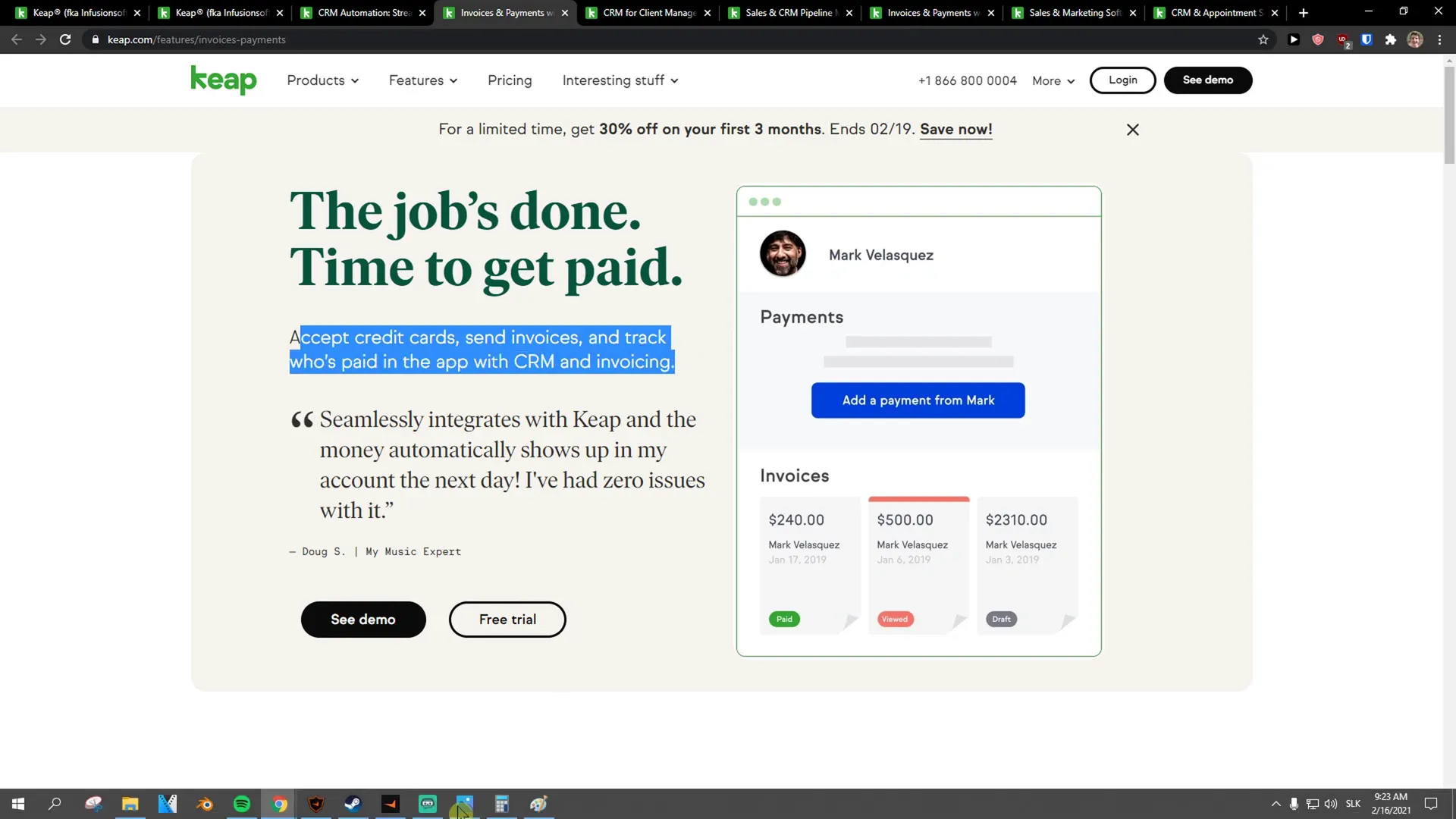1456x819 pixels.
Task: Dismiss the promotional banner
Action: (x=1133, y=129)
